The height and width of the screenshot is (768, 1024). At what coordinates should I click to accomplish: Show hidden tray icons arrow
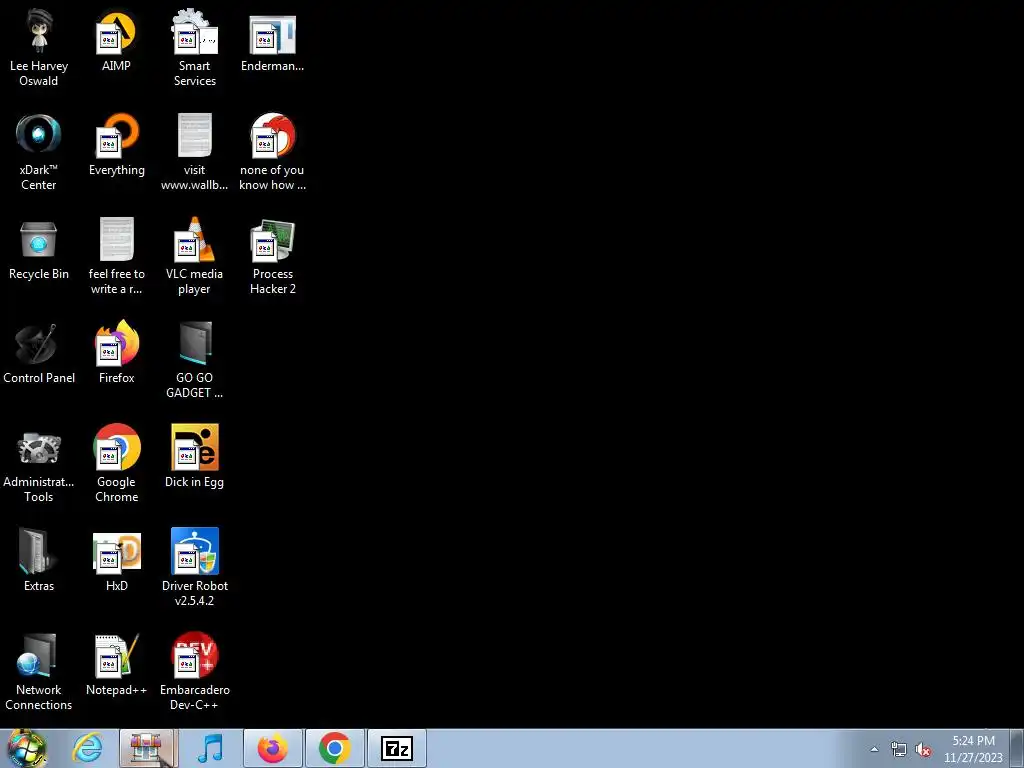tap(874, 749)
